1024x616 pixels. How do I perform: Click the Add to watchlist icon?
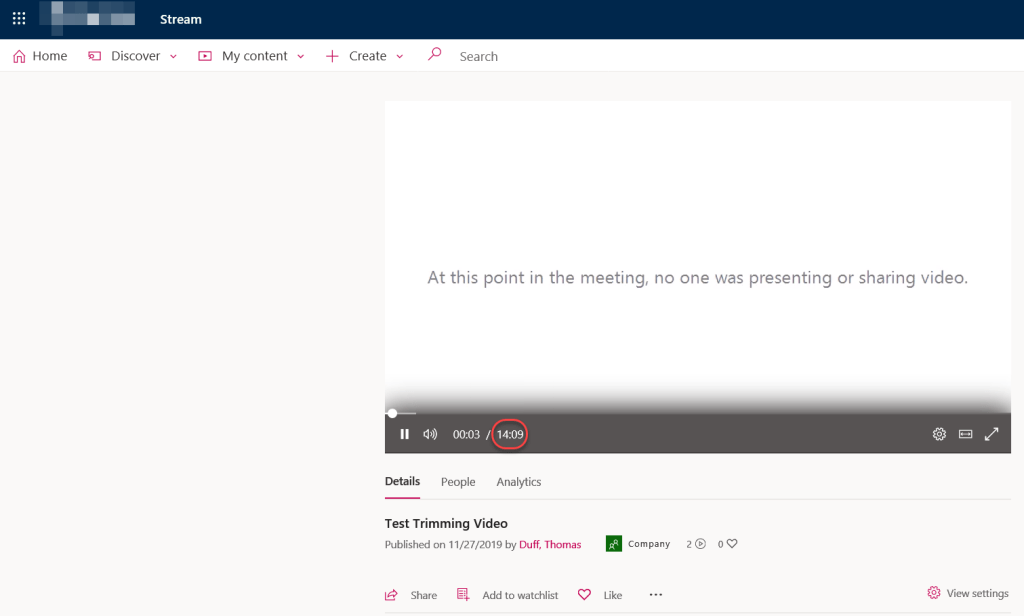(x=463, y=593)
